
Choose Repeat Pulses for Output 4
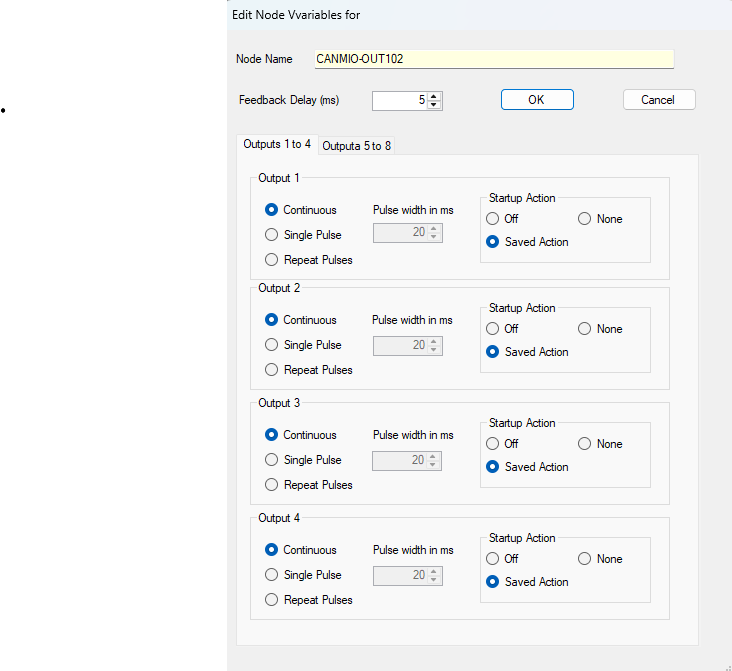pos(272,600)
